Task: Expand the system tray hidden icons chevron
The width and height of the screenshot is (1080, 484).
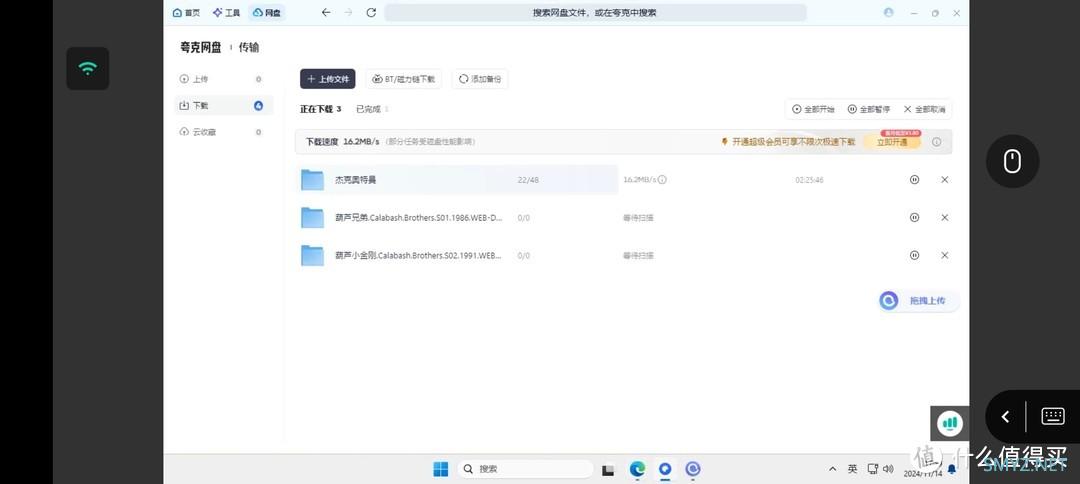Action: [x=833, y=469]
